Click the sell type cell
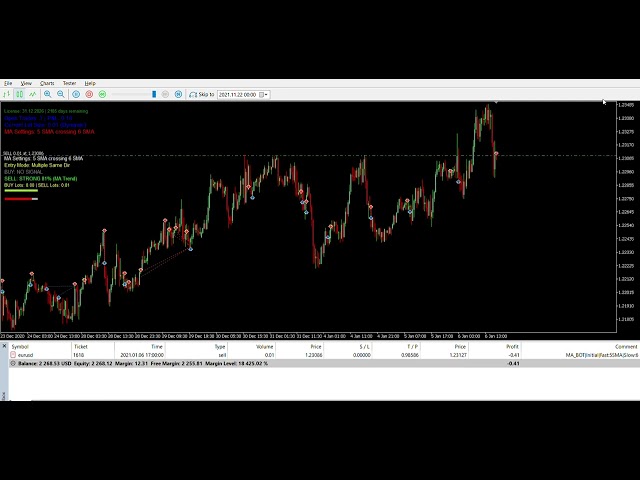640x480 pixels. (x=222, y=355)
